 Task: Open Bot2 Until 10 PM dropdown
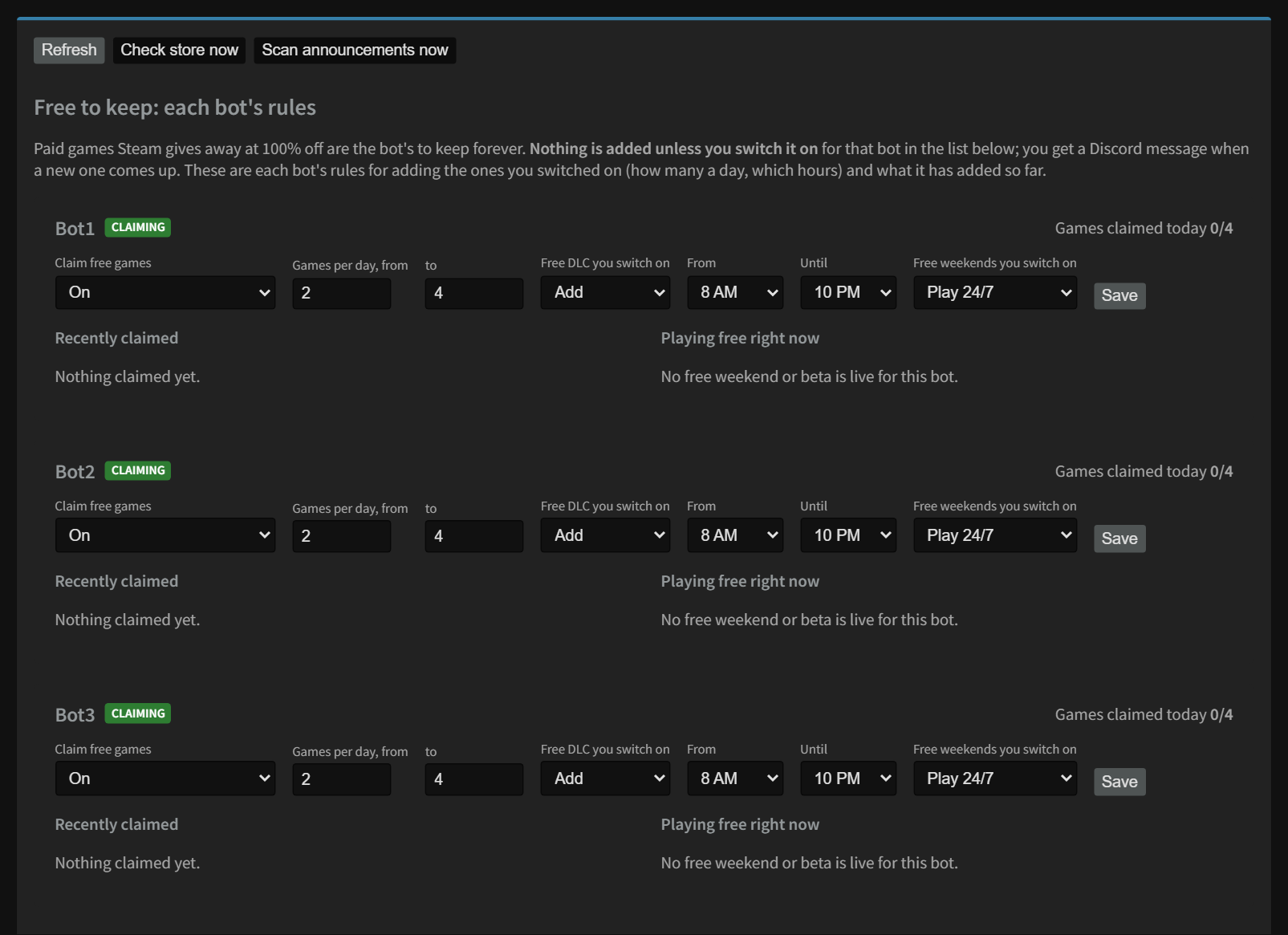[x=848, y=535]
